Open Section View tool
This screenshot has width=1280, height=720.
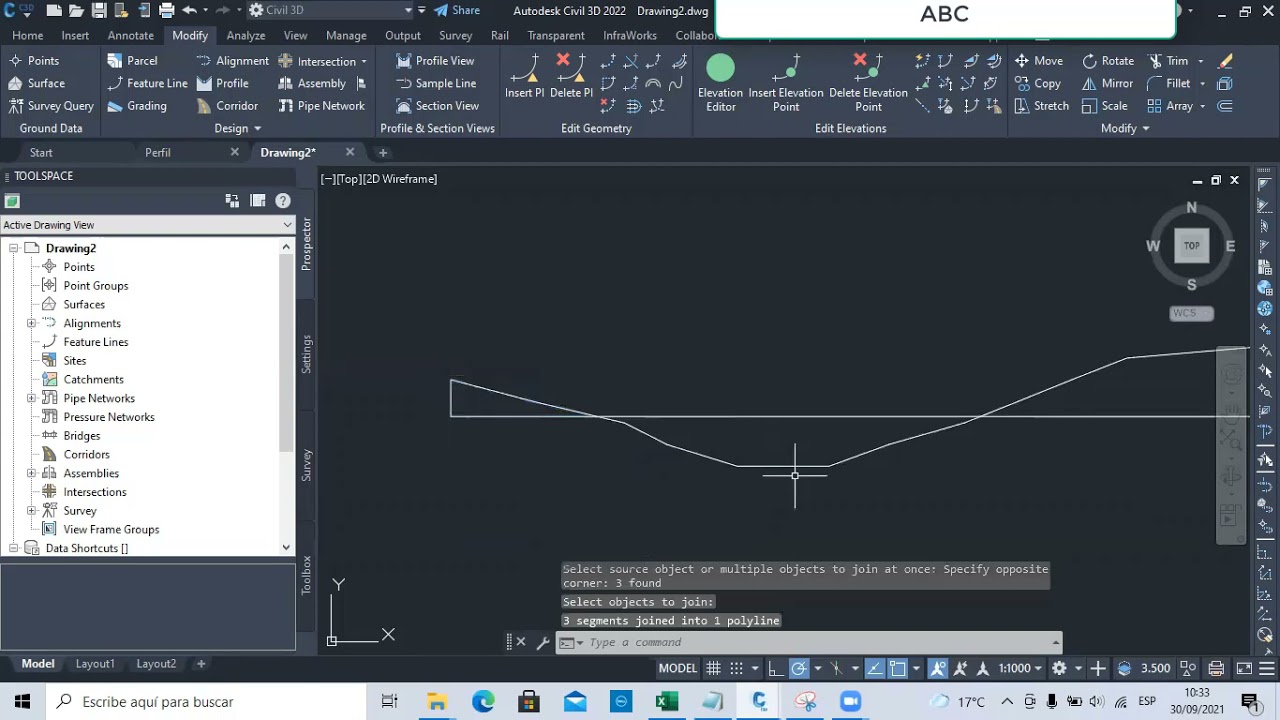437,105
